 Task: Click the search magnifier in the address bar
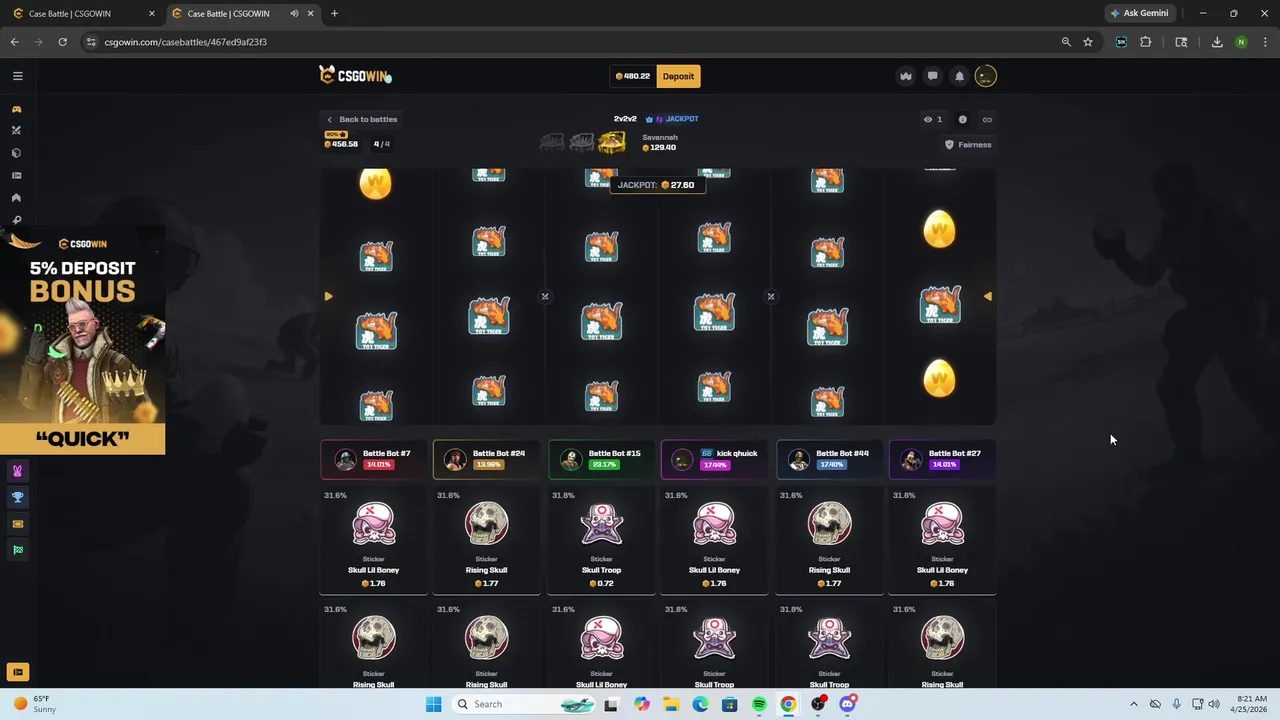[x=1066, y=42]
